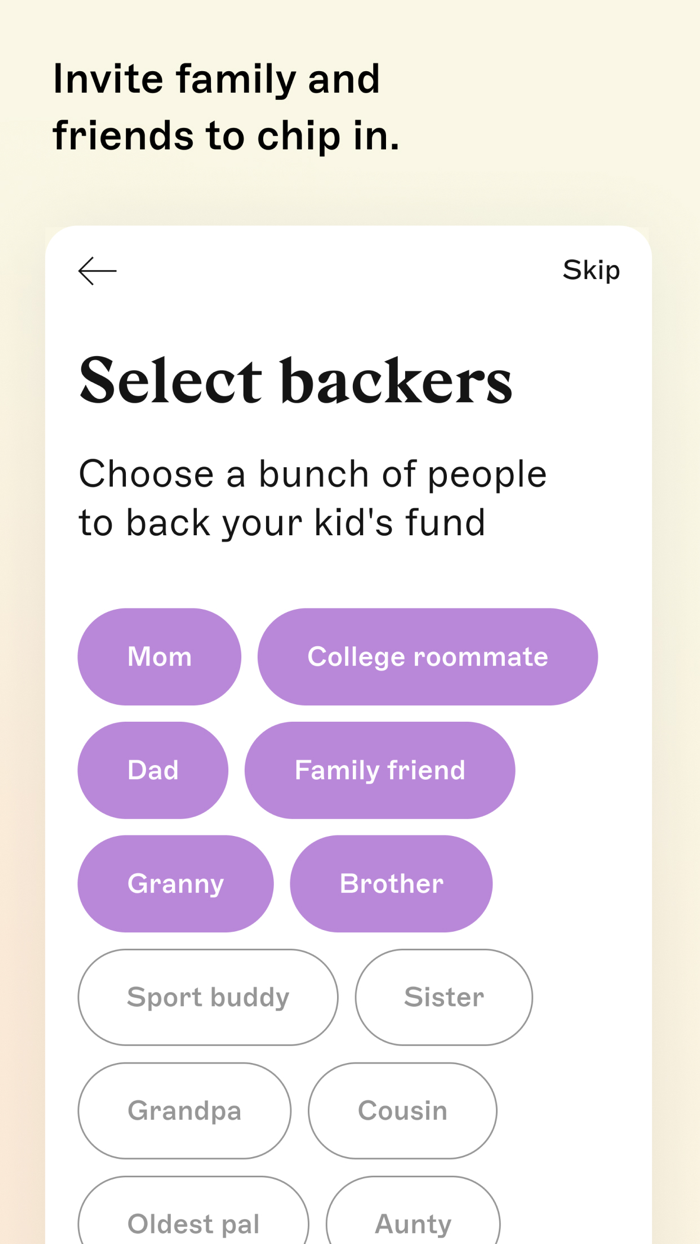Select the Cousin chip
Screen dimensions: 700x1244
pyautogui.click(x=402, y=1111)
